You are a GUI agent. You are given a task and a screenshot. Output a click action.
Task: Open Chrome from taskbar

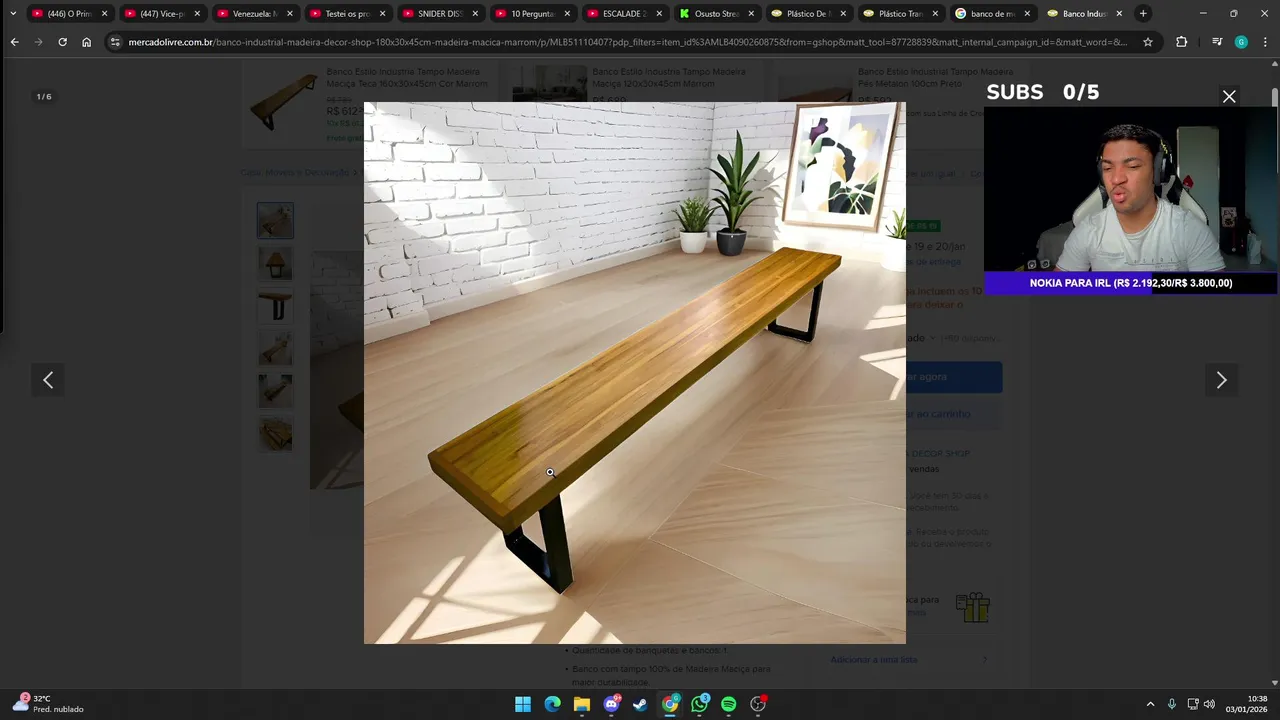670,704
